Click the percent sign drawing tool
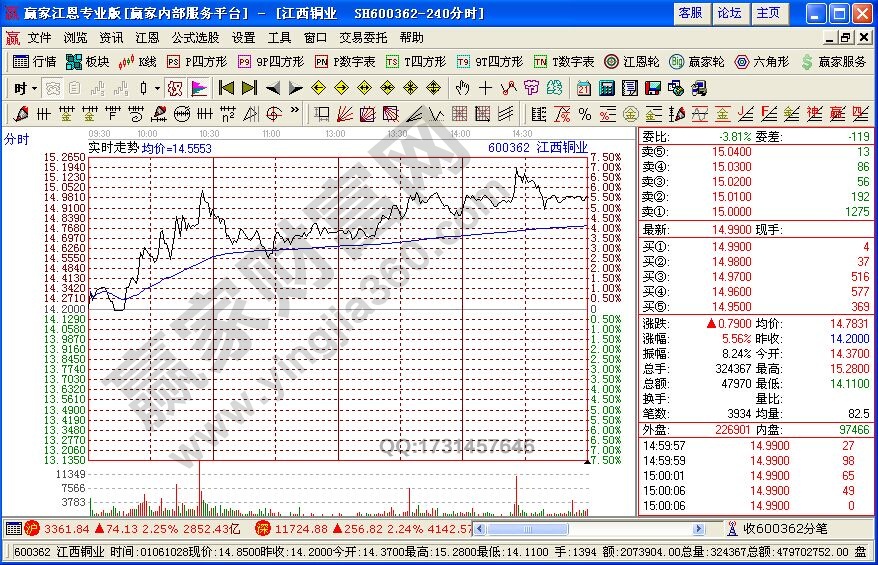The height and width of the screenshot is (565, 878). [x=584, y=113]
